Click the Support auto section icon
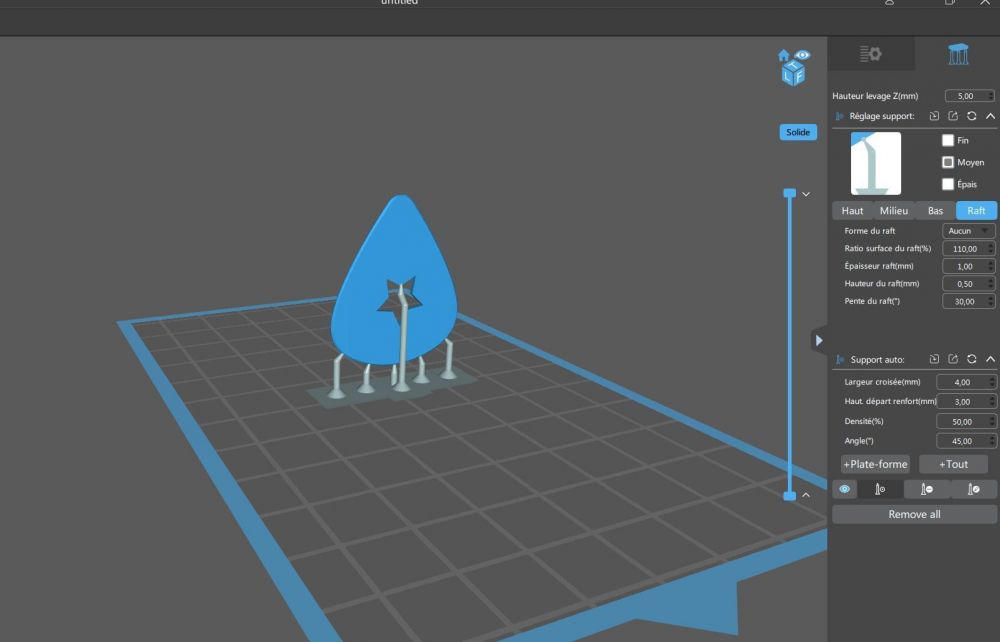 pyautogui.click(x=840, y=360)
